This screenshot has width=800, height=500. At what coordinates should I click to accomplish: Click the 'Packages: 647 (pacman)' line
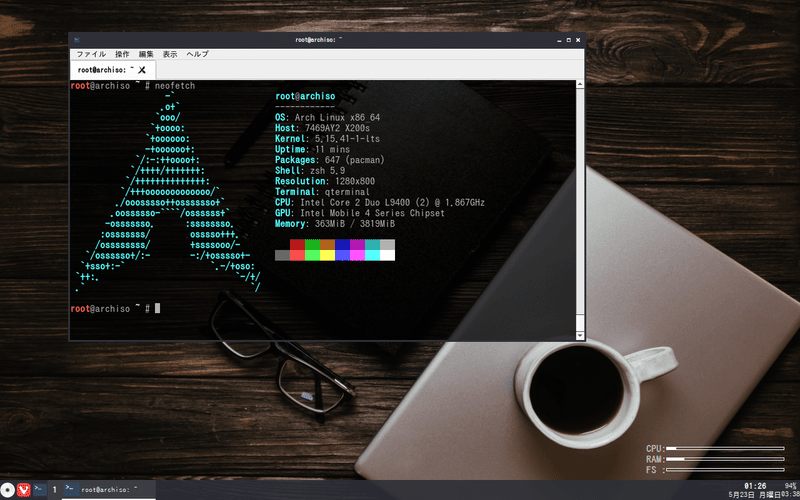[x=330, y=160]
